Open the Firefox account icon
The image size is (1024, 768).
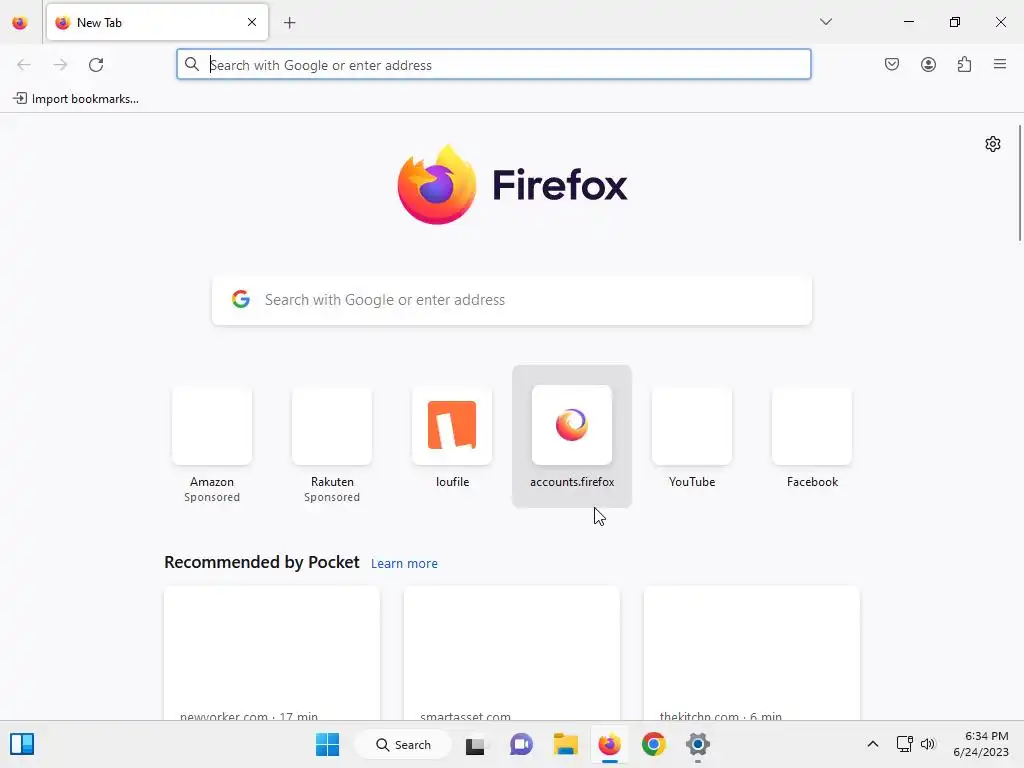928,64
